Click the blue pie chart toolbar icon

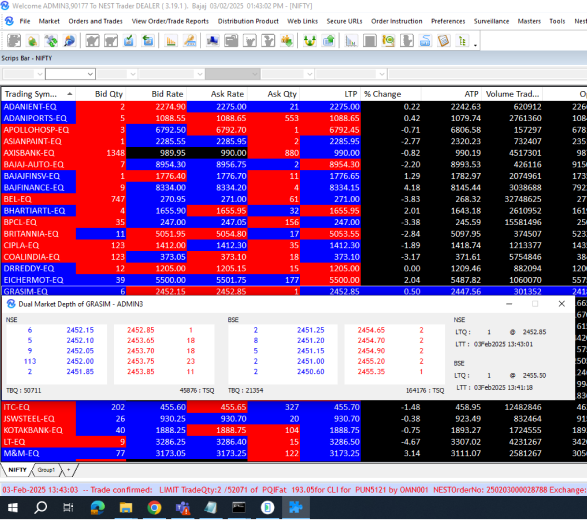pos(69,40)
